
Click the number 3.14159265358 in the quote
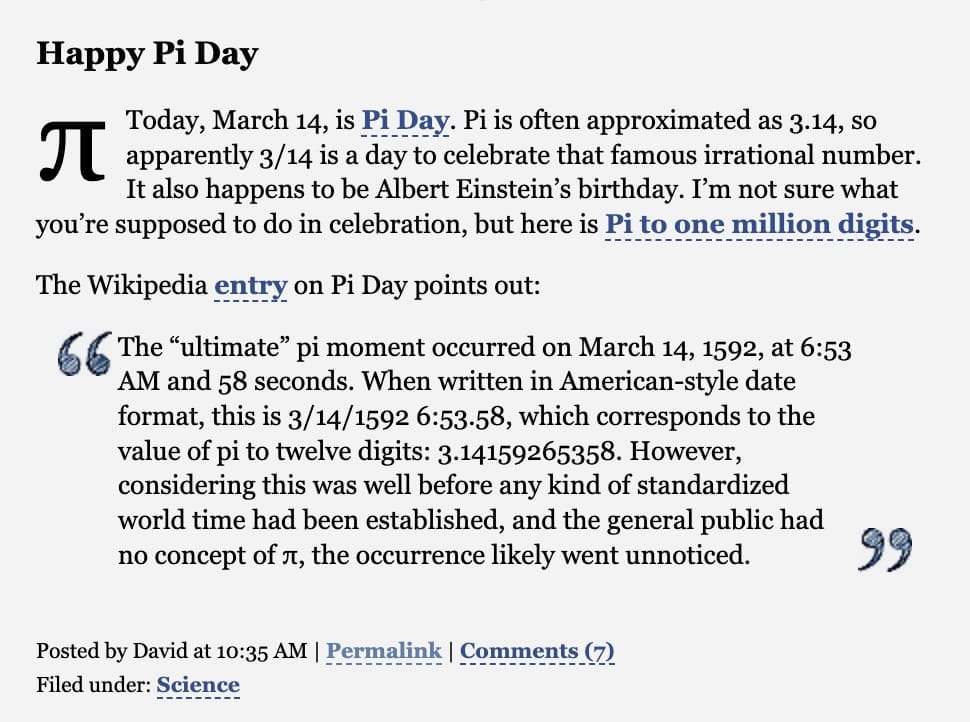tap(527, 452)
